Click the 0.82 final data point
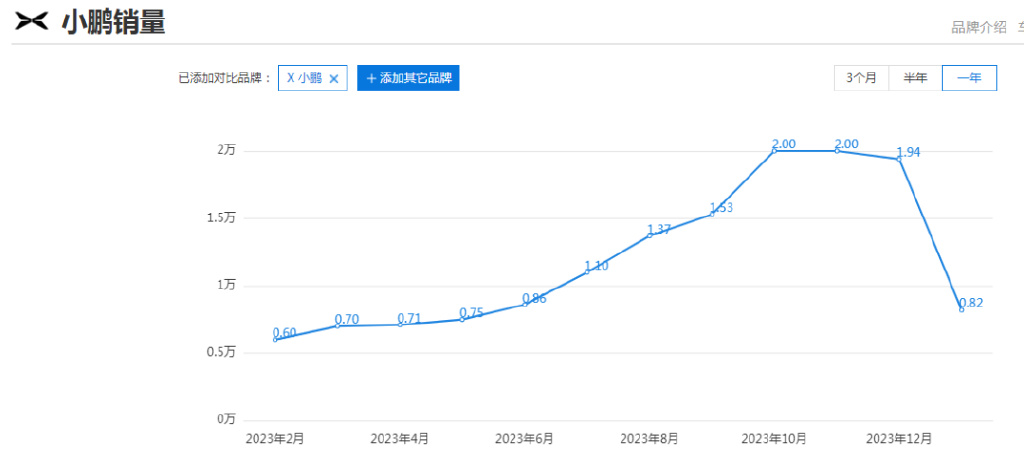This screenshot has height=469, width=1024. pyautogui.click(x=961, y=310)
